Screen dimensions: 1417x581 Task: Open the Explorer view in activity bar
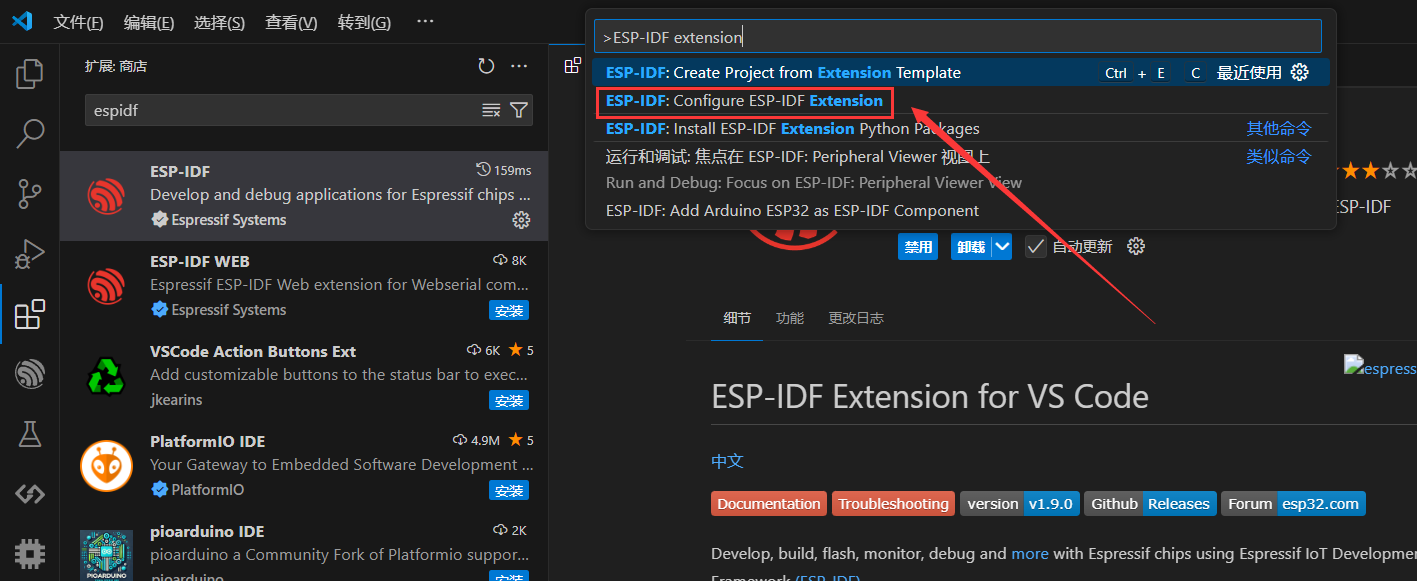tap(29, 73)
